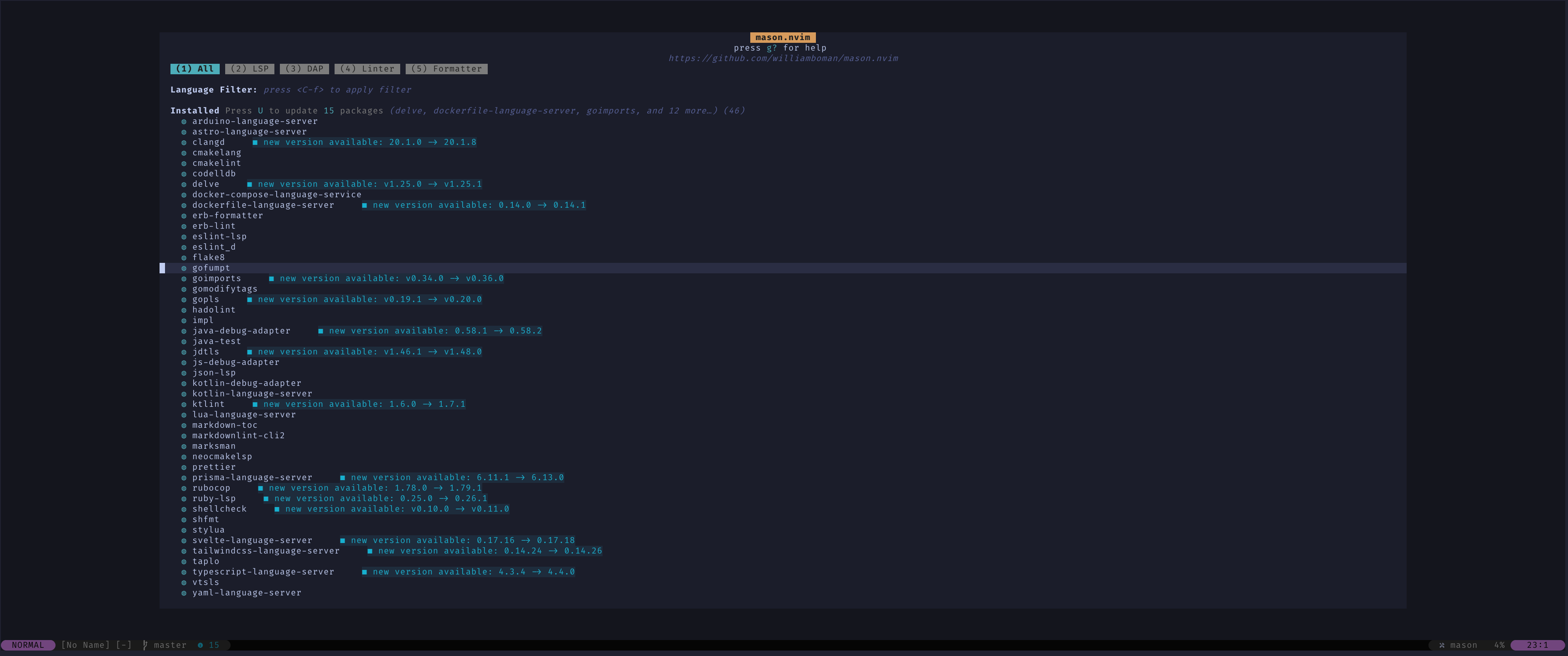Click the git branch icon in statusline

tap(145, 645)
